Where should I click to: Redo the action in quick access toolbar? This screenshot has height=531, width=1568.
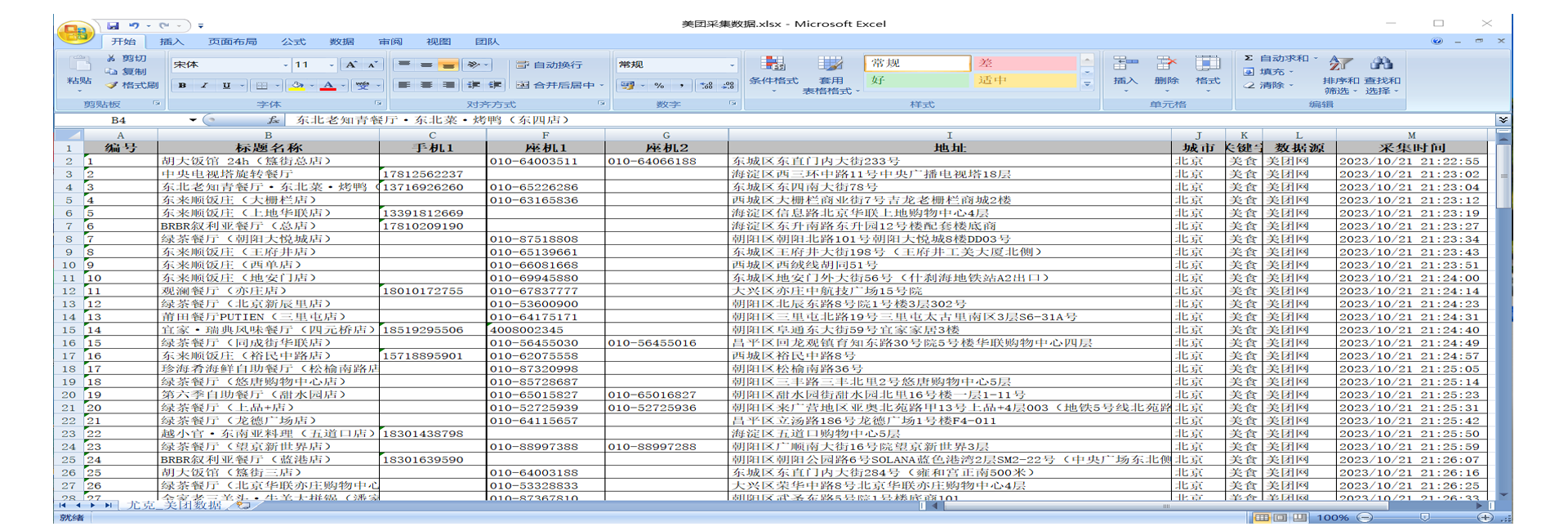click(163, 26)
